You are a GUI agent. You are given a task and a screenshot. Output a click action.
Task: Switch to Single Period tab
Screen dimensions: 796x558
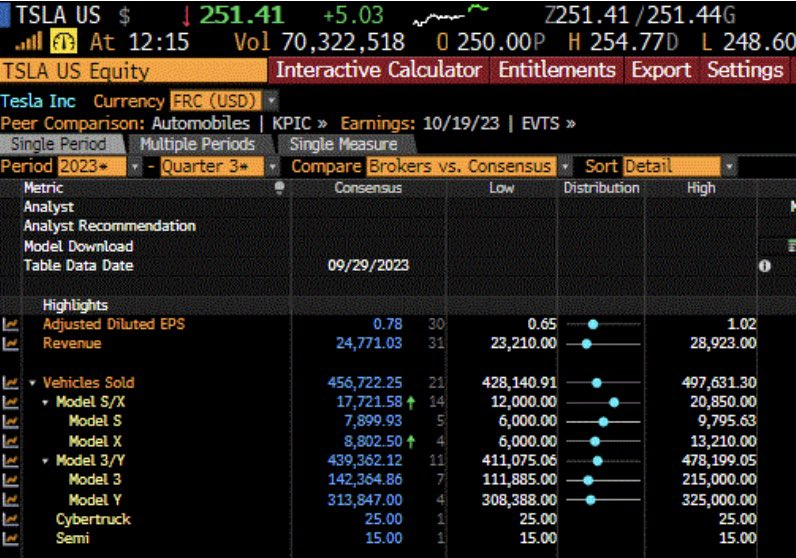point(60,144)
